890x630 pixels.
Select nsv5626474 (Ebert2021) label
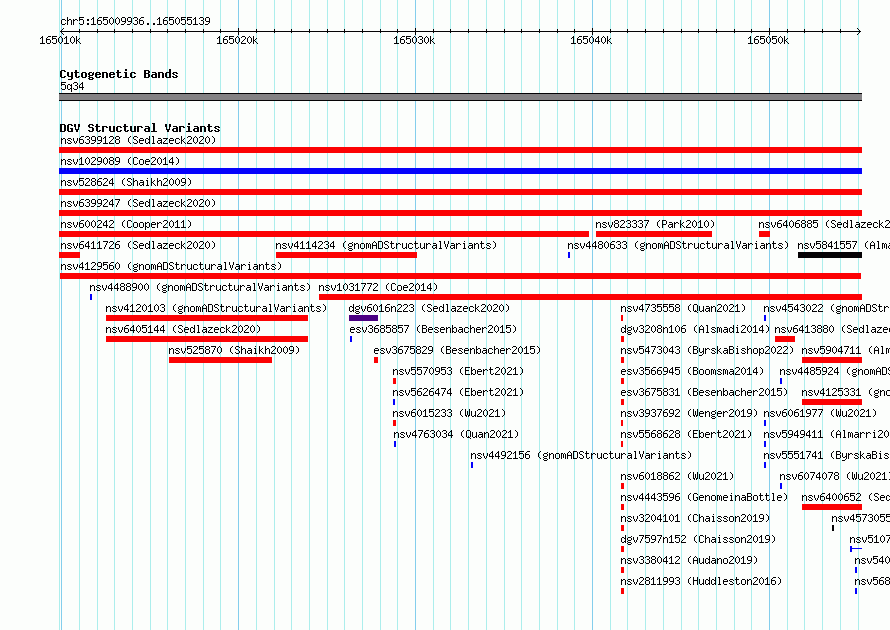(x=458, y=392)
